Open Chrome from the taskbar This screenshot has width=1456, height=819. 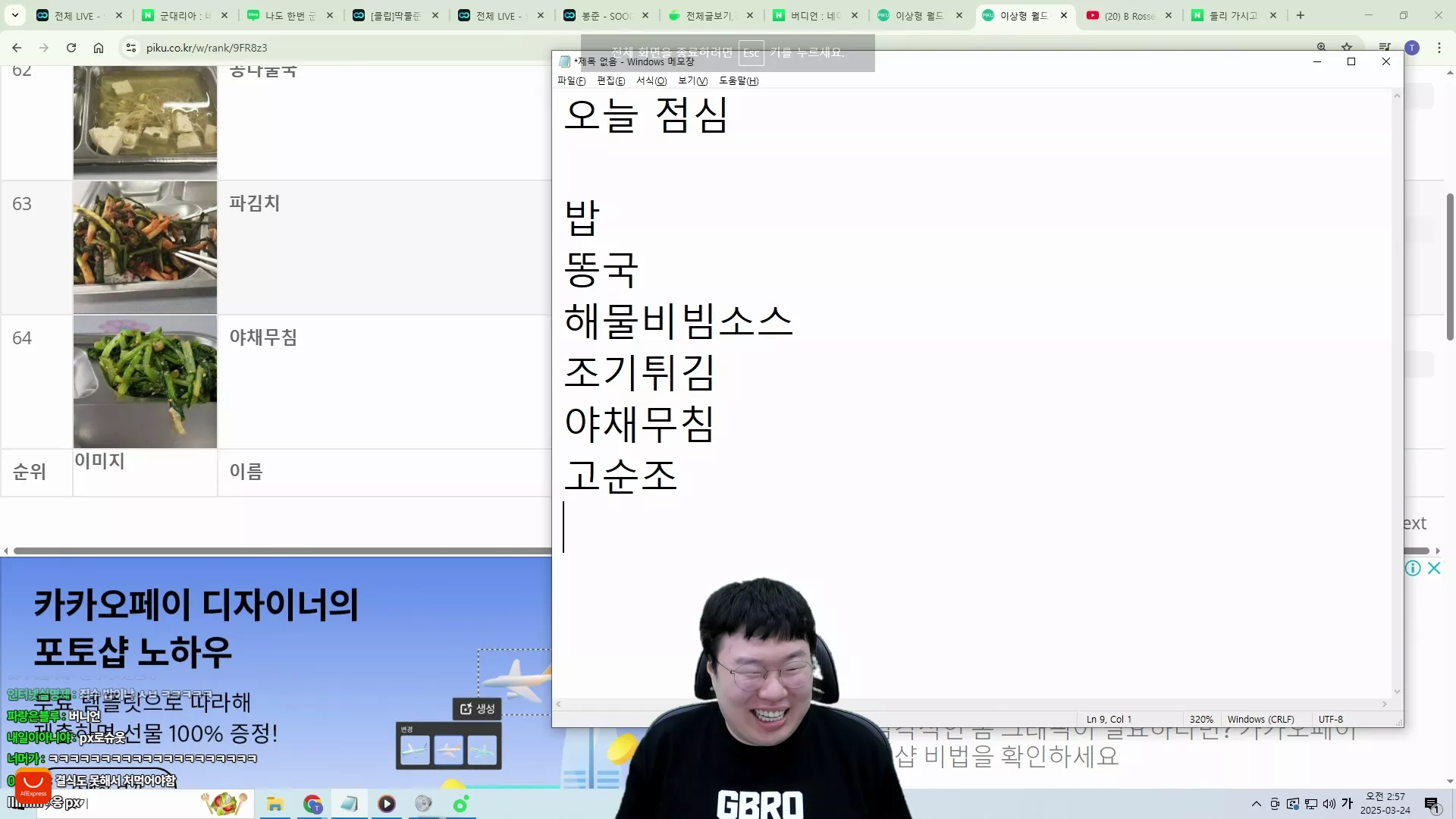point(312,804)
